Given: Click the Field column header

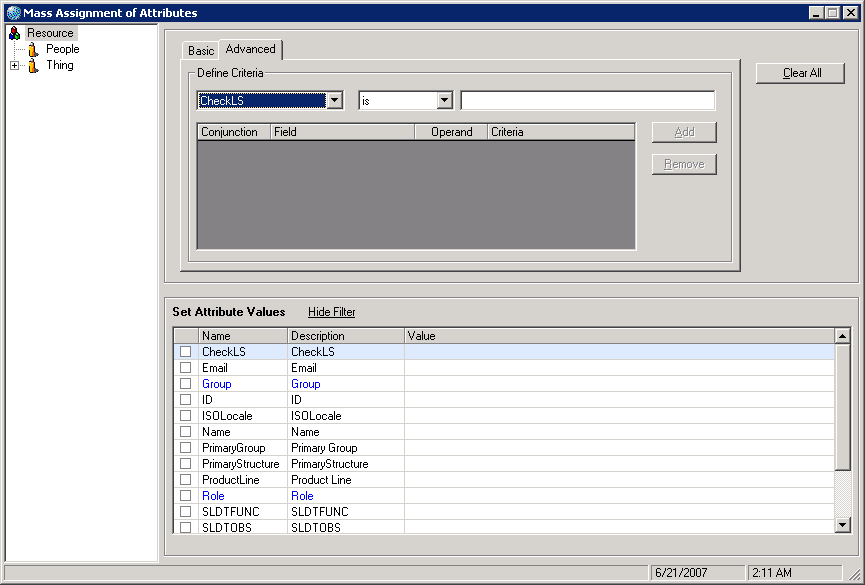Looking at the screenshot, I should (x=342, y=132).
